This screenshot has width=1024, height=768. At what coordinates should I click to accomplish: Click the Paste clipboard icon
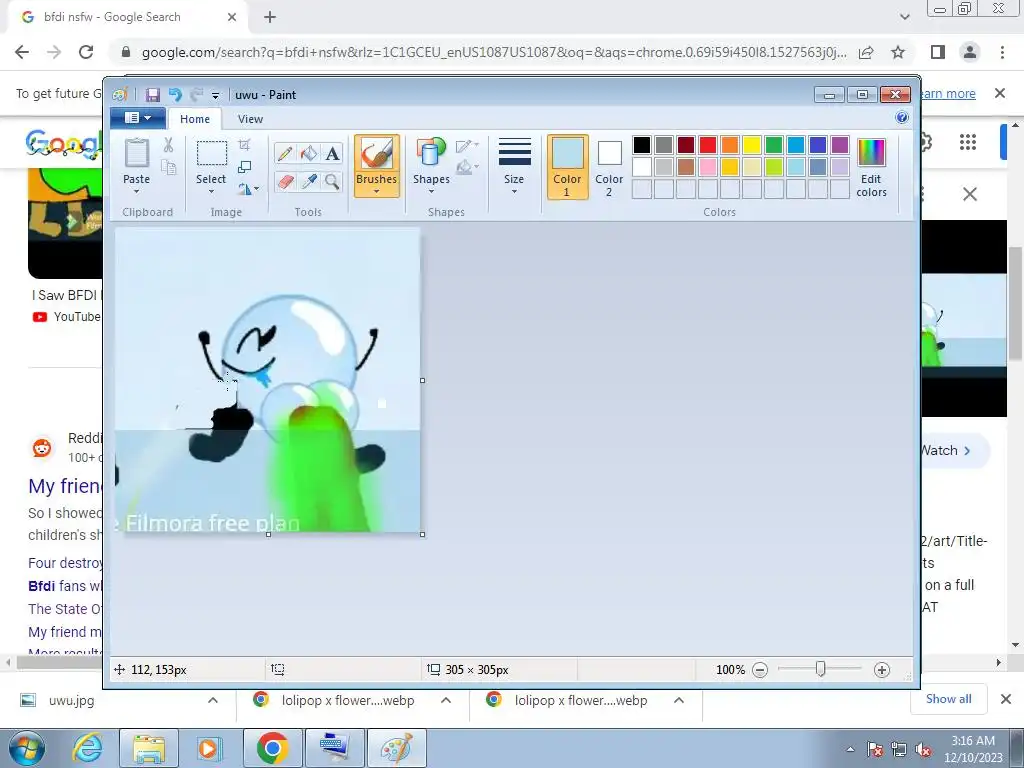[136, 153]
